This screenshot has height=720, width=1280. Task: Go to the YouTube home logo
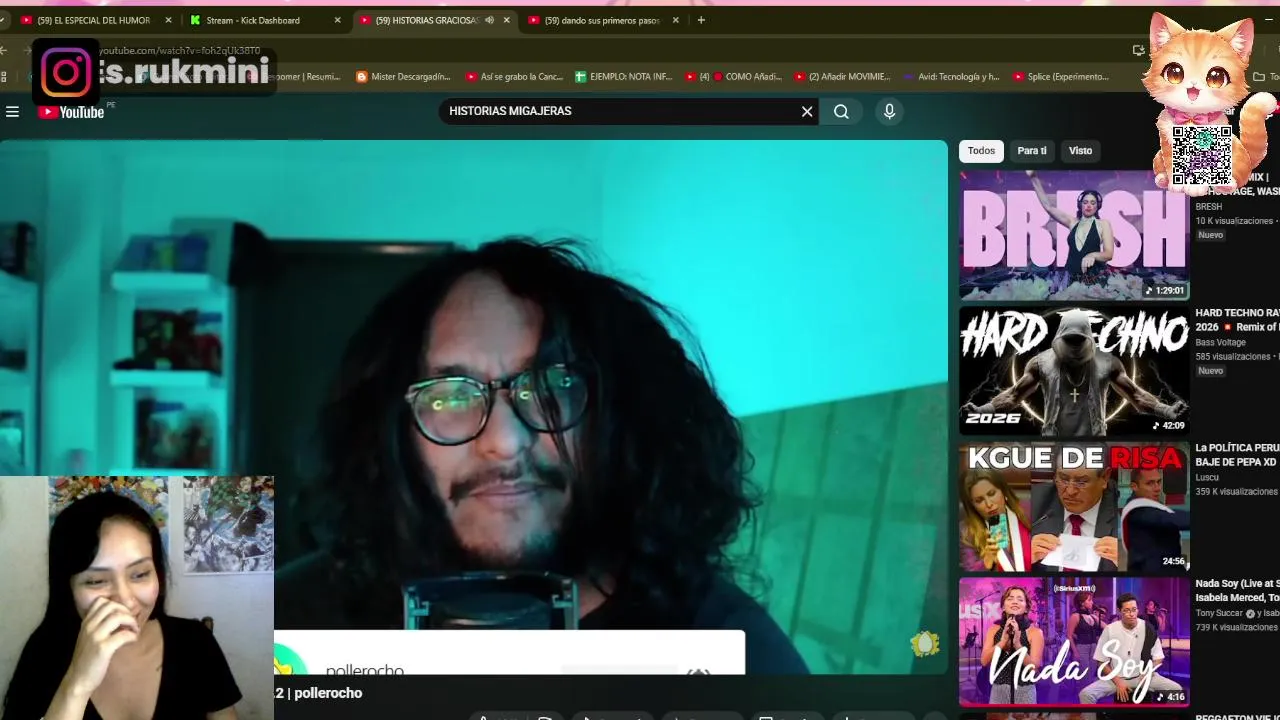click(71, 112)
